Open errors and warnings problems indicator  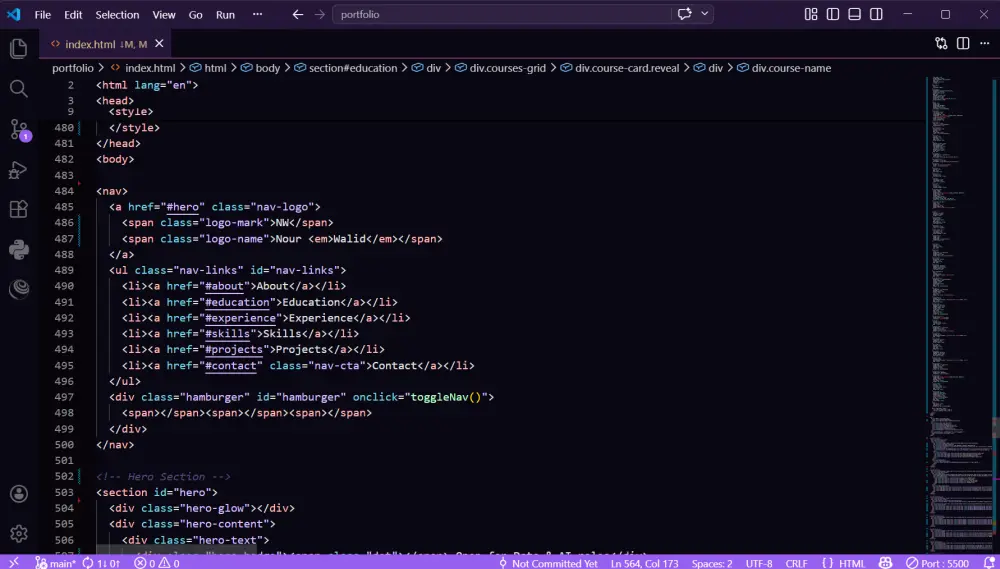point(156,563)
